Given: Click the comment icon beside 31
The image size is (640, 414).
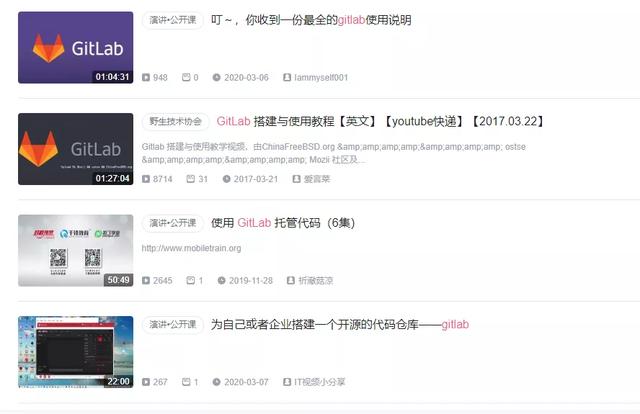Looking at the screenshot, I should (x=191, y=179).
